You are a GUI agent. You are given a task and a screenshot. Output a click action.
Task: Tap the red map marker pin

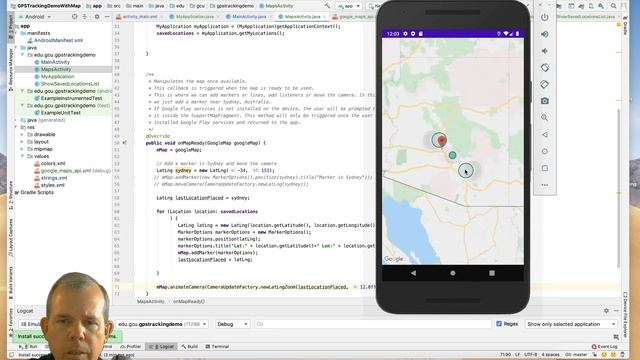point(441,141)
